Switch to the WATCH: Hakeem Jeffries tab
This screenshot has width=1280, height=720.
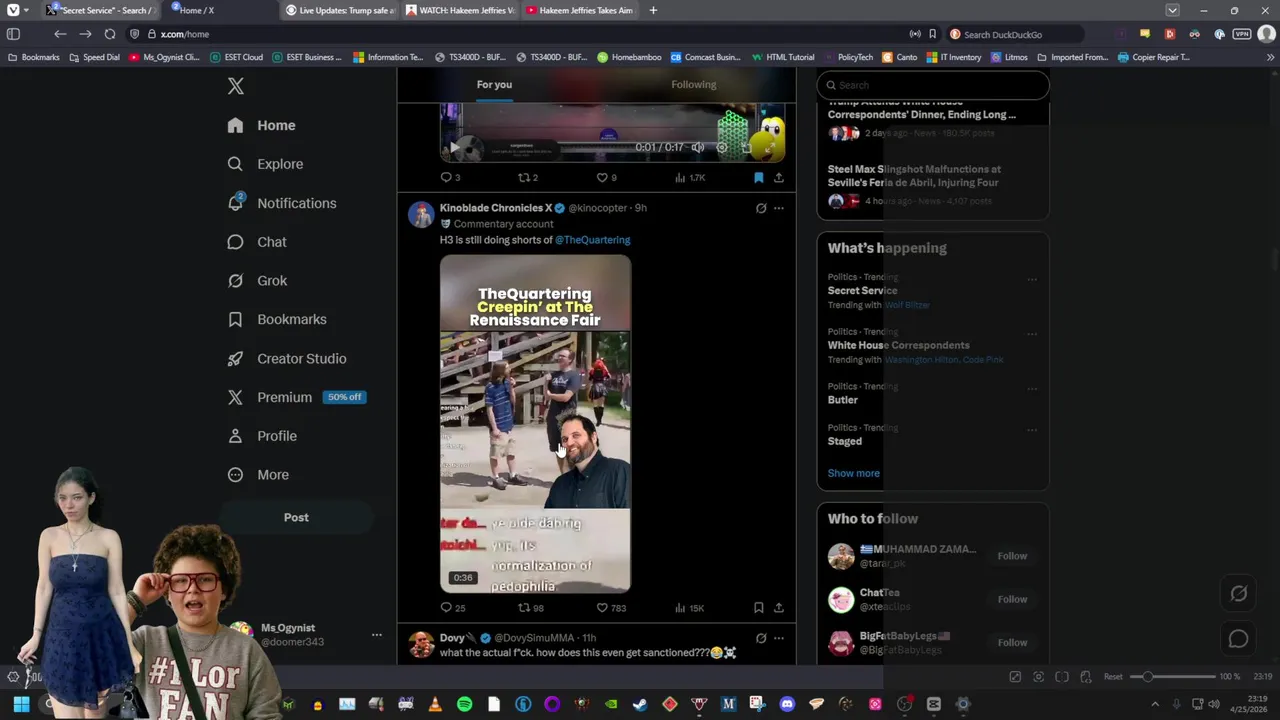pyautogui.click(x=461, y=10)
